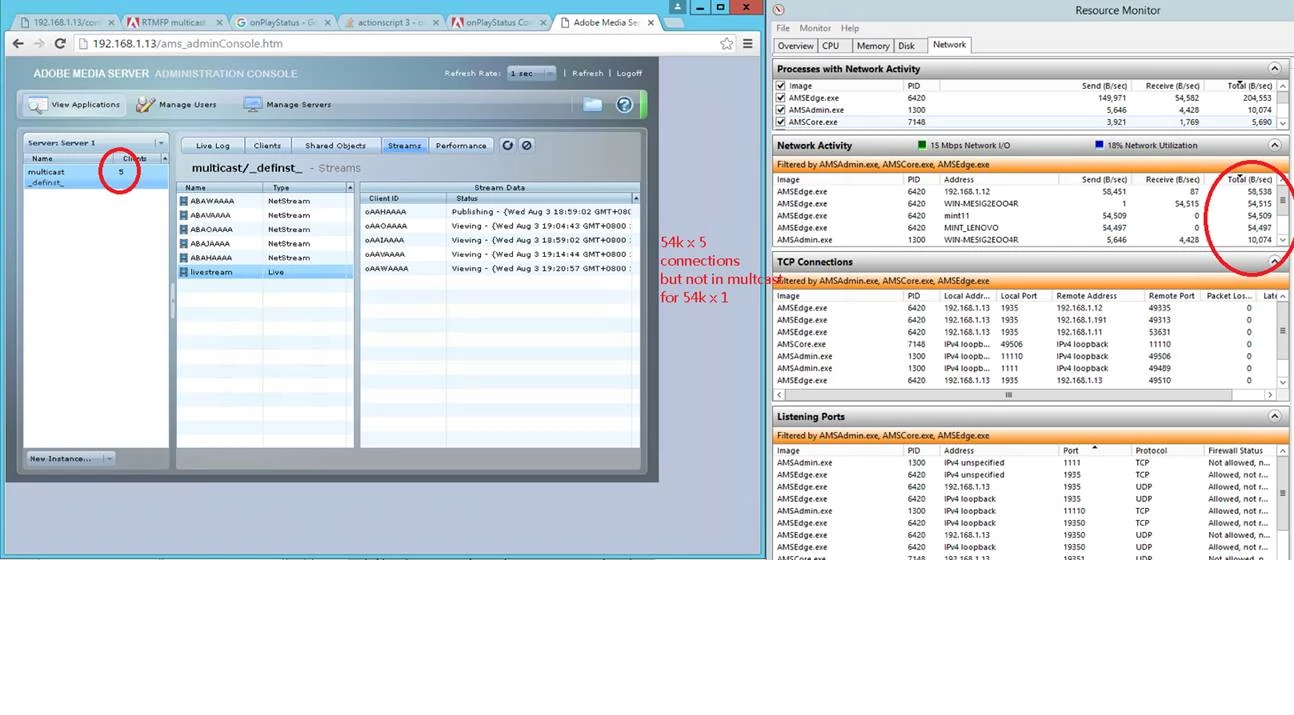The image size is (1294, 715).
Task: Open the Refresh Rate 1 sec dropdown
Action: [x=531, y=73]
